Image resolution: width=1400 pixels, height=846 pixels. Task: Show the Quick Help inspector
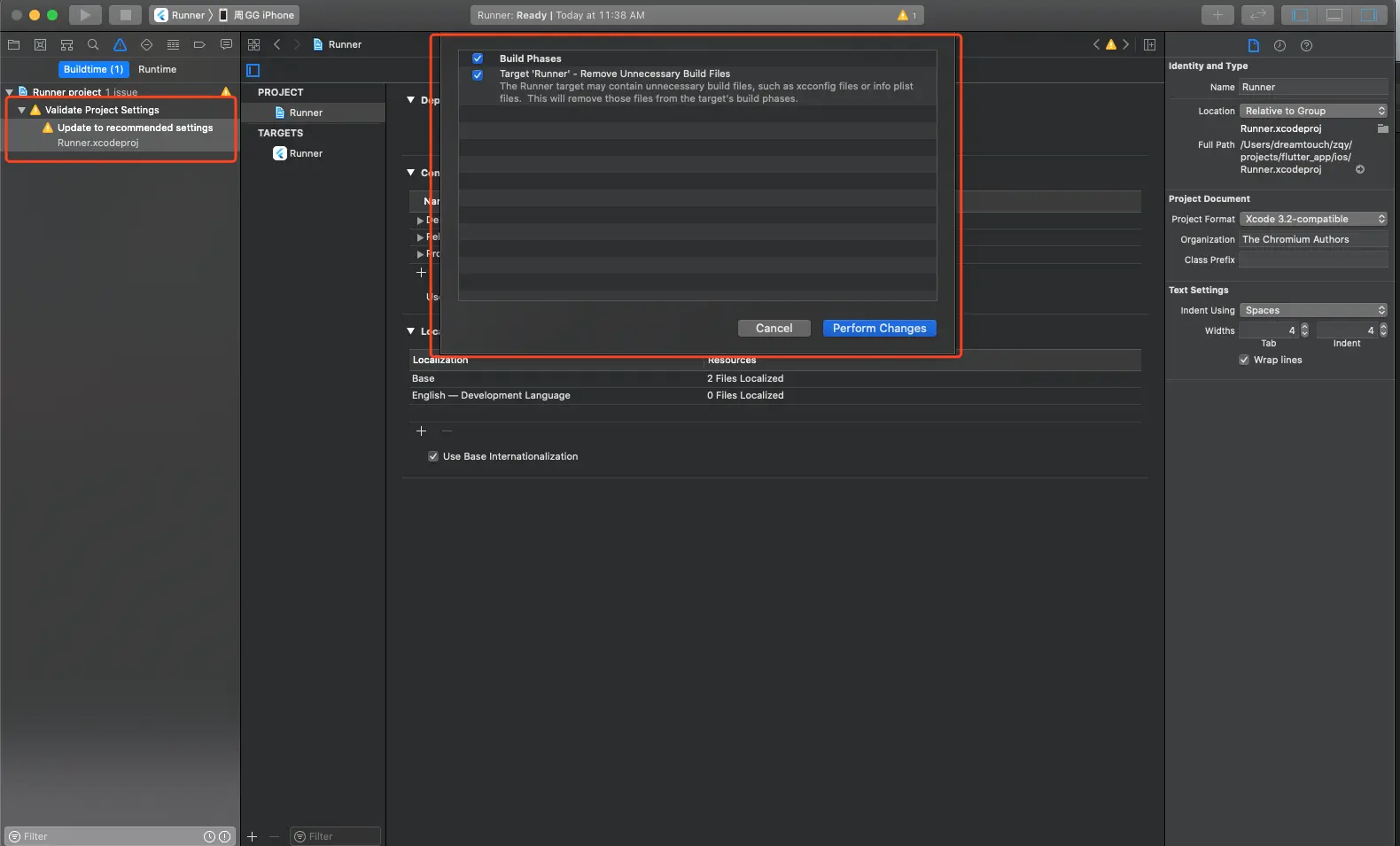pos(1306,45)
